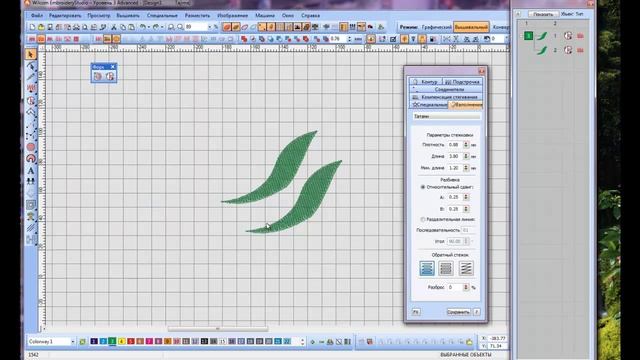Click the Сохранить button

point(458,312)
